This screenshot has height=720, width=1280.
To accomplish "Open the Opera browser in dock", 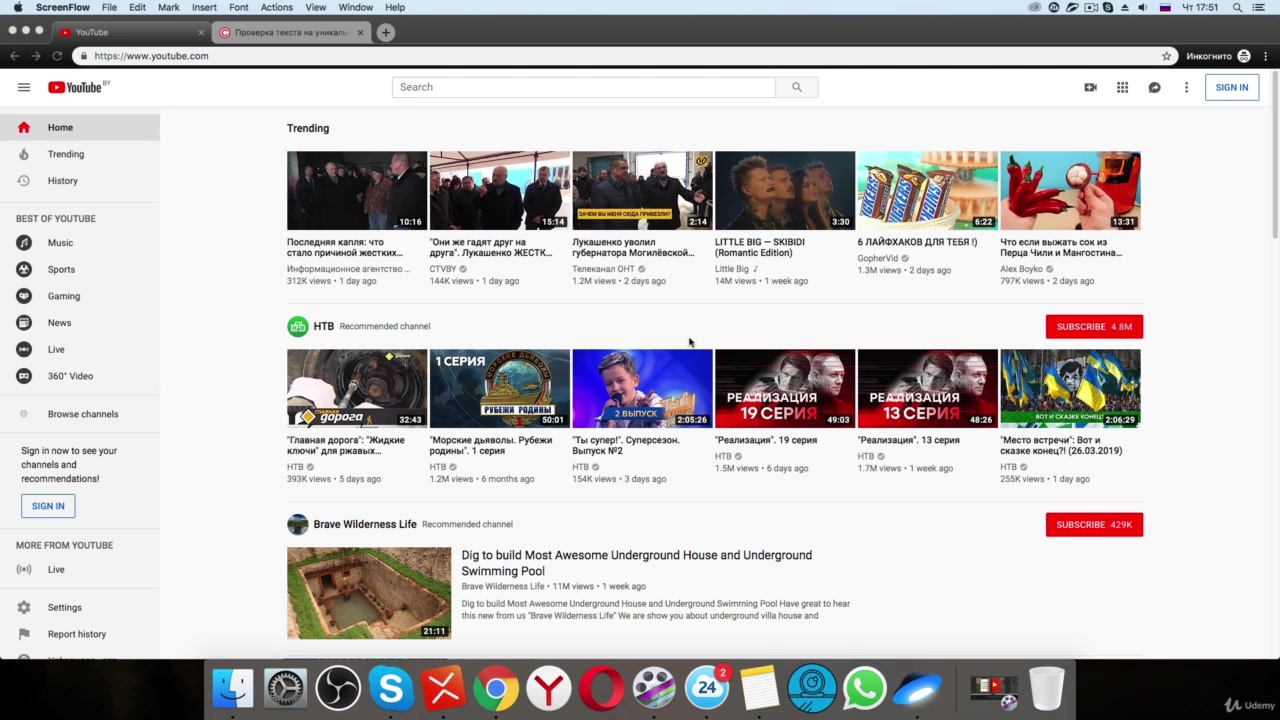I will pos(601,688).
